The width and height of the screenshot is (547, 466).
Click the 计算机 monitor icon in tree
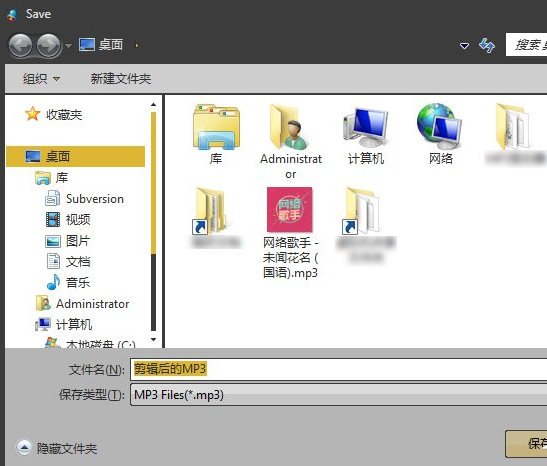[x=43, y=324]
